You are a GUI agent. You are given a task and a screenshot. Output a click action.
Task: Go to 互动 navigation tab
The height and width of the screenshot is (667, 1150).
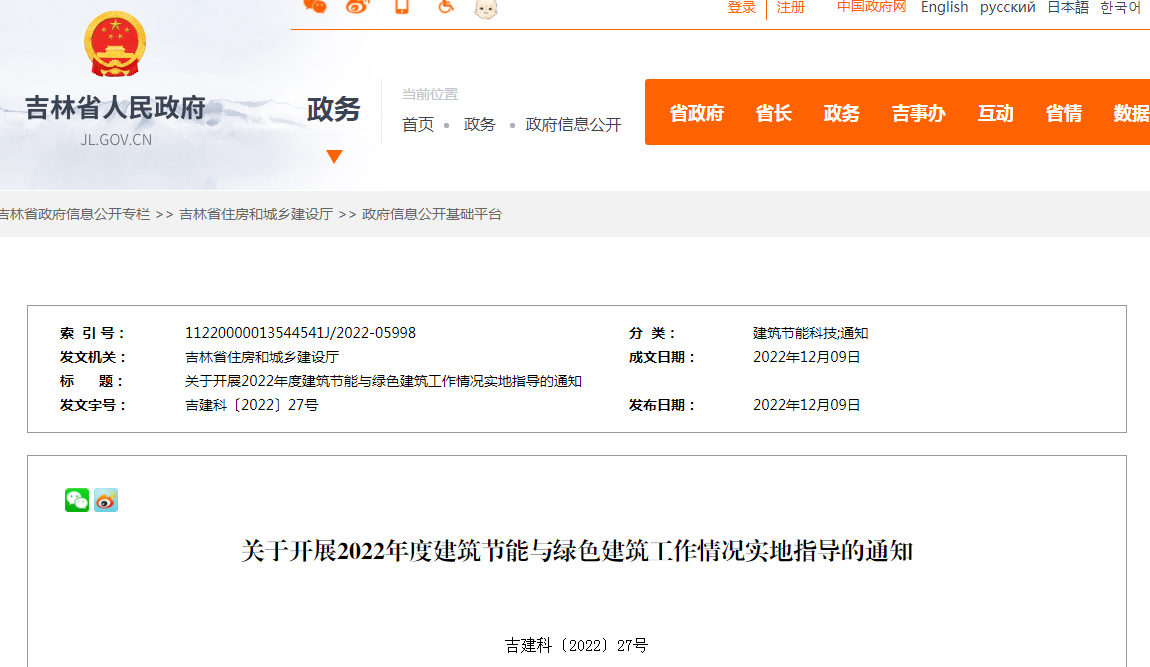click(995, 113)
